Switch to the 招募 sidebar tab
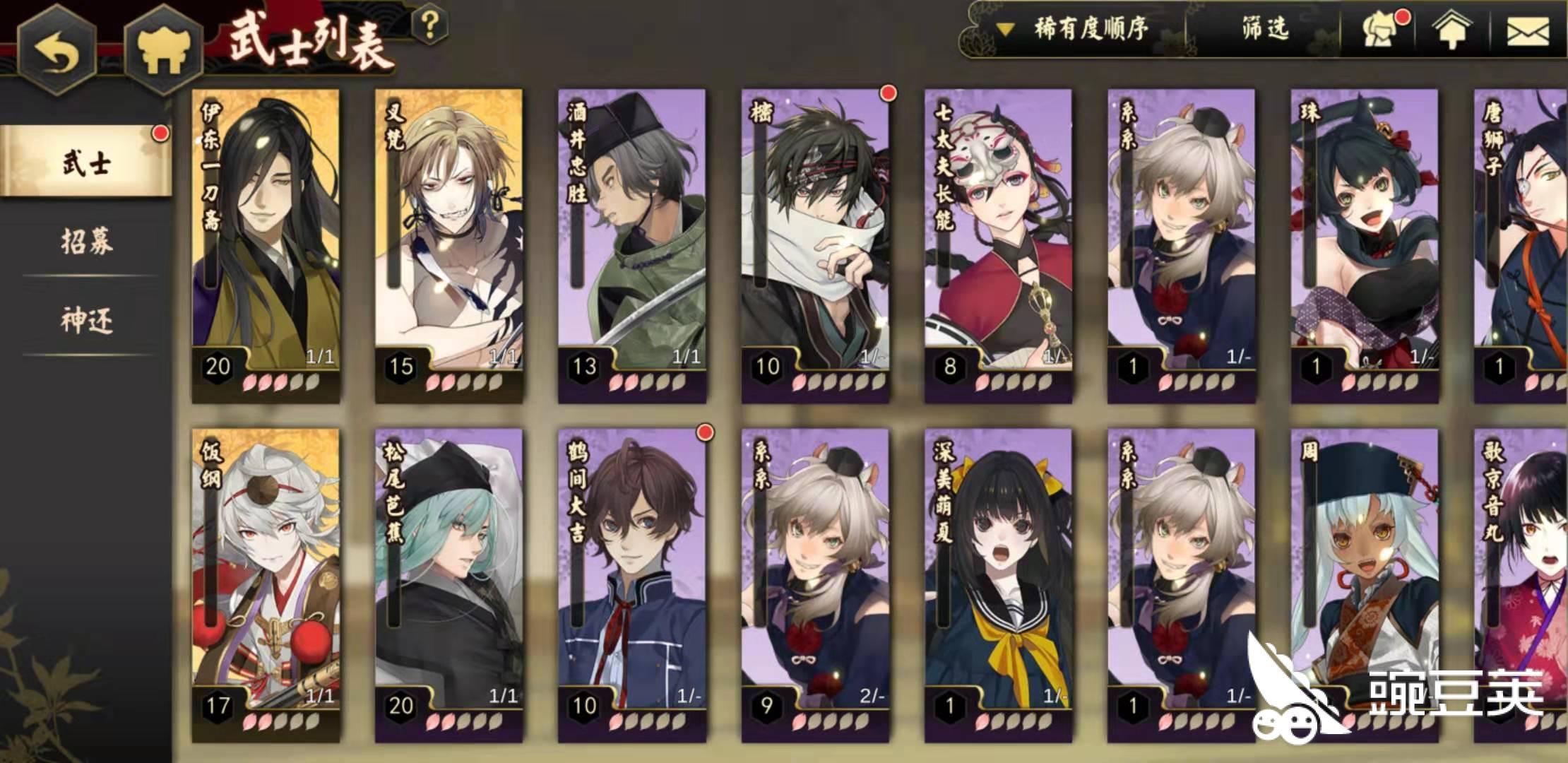This screenshot has width=1568, height=763. point(86,242)
